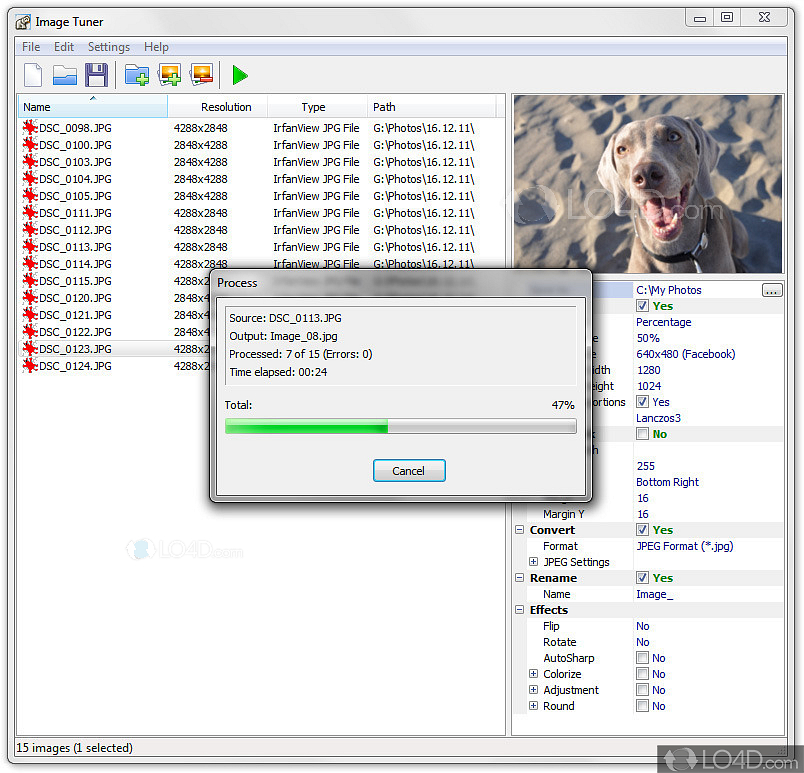The width and height of the screenshot is (804, 773).
Task: Add images with the image-plus toolbar icon
Action: pyautogui.click(x=169, y=75)
